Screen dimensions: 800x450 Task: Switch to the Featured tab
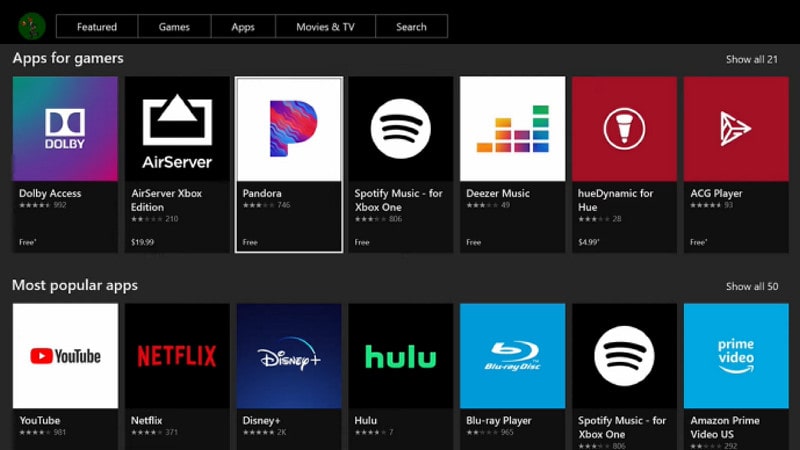coord(97,27)
